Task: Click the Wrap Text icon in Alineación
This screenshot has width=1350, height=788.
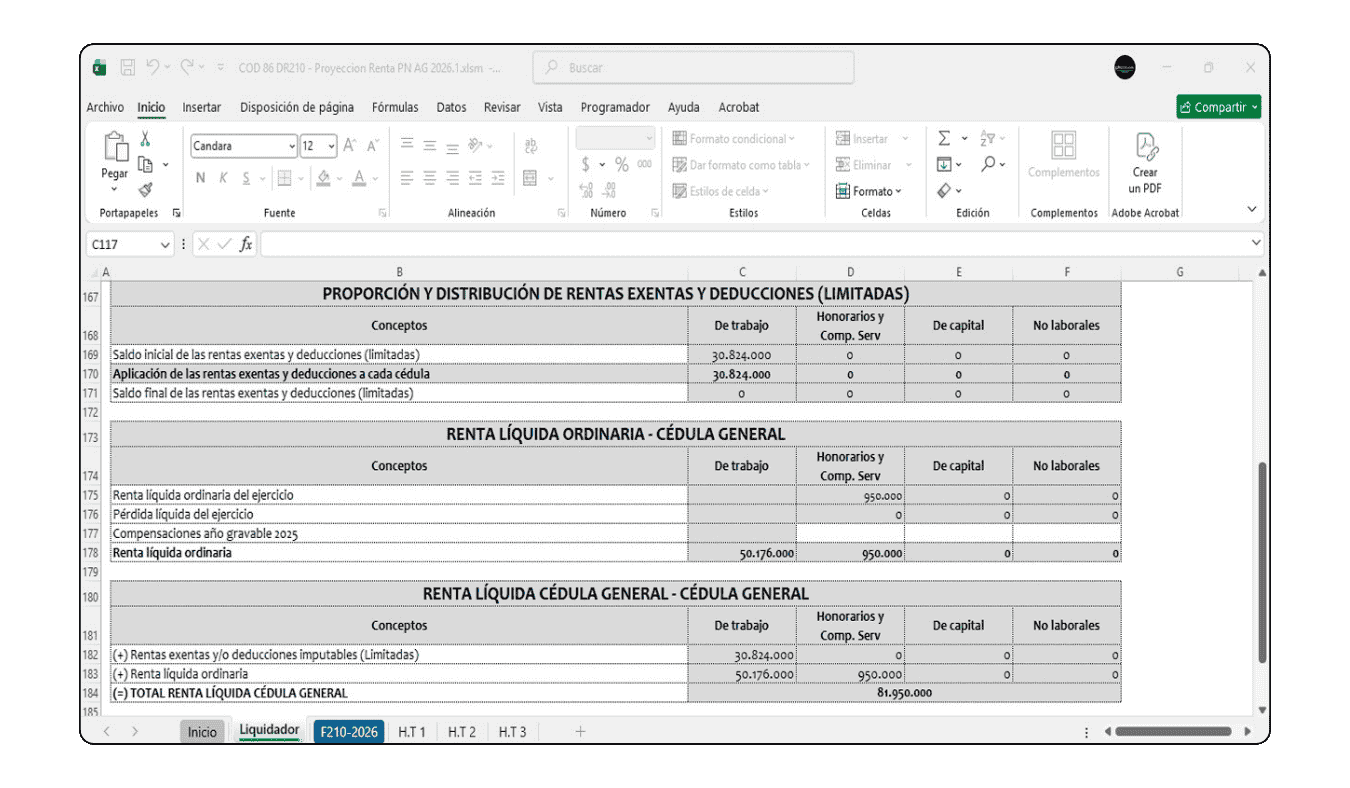Action: pos(530,147)
